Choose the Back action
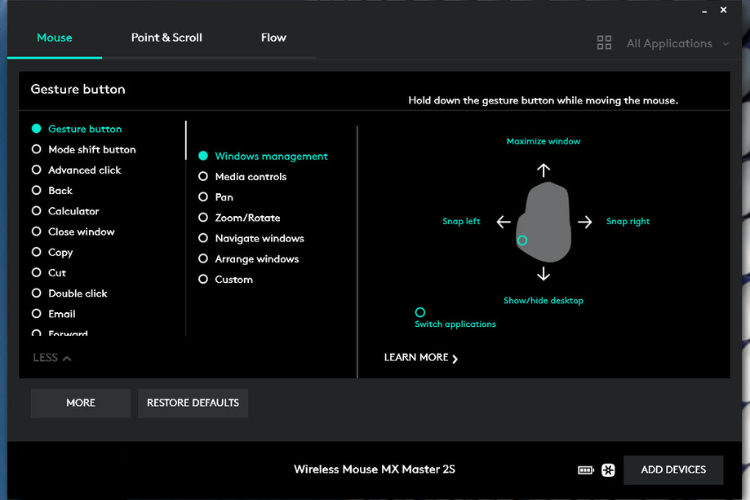Image resolution: width=750 pixels, height=500 pixels. click(52, 190)
